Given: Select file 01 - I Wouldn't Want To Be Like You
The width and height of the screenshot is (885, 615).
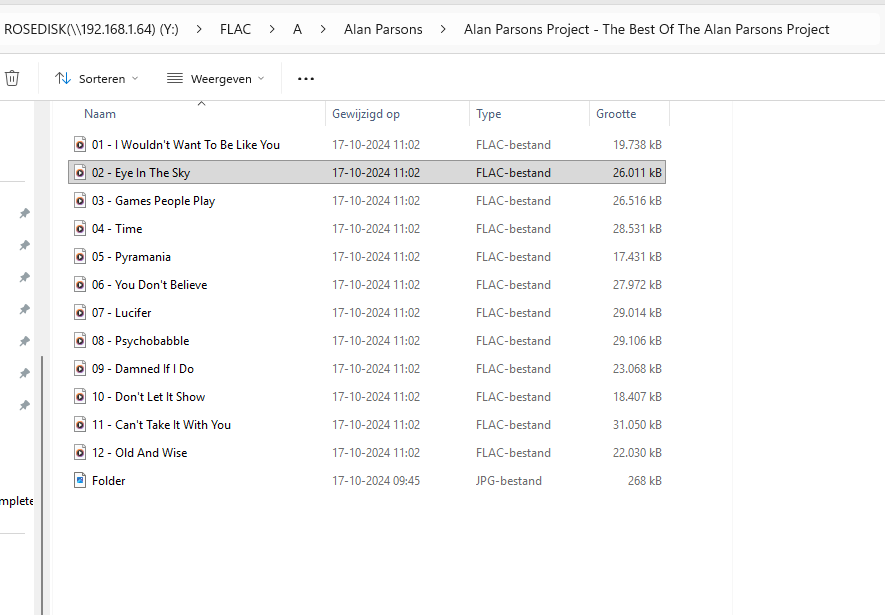Looking at the screenshot, I should 186,144.
